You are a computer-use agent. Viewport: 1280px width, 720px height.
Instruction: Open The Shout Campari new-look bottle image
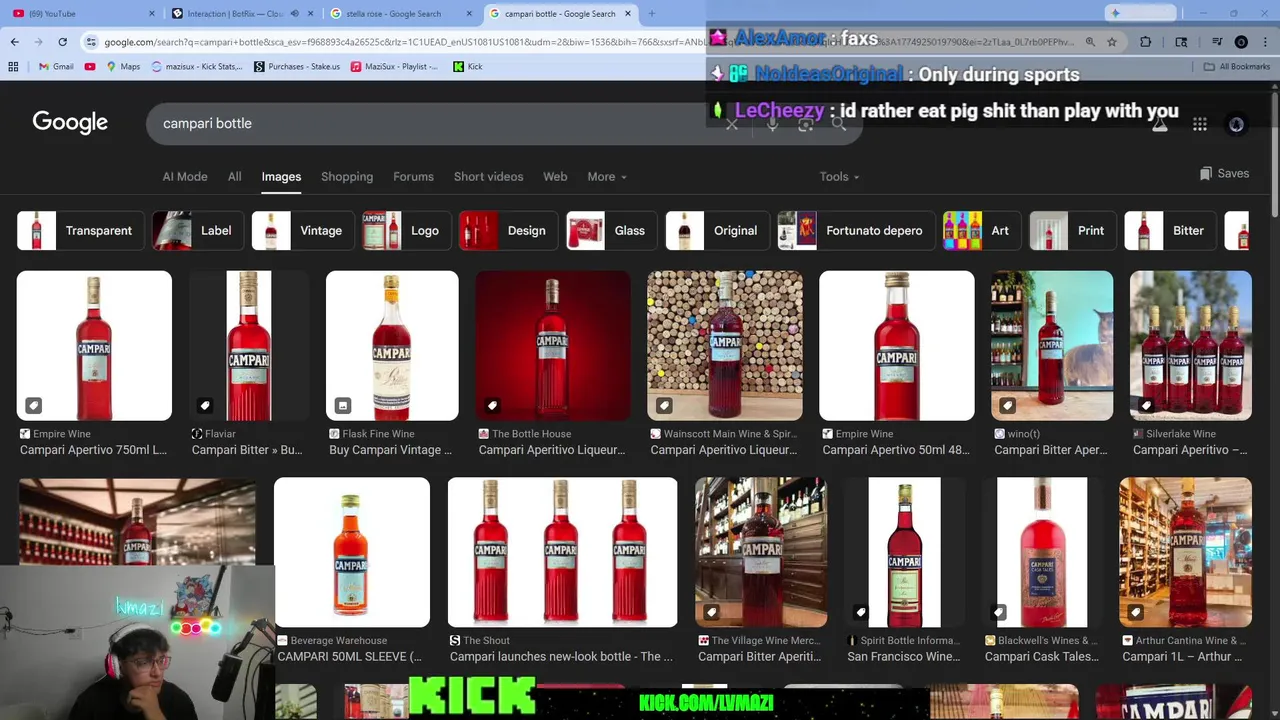[562, 552]
